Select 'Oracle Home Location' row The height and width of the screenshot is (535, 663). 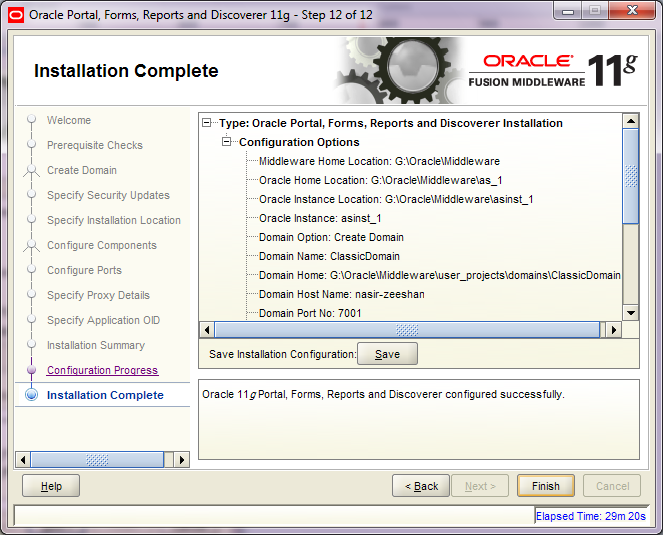(381, 180)
